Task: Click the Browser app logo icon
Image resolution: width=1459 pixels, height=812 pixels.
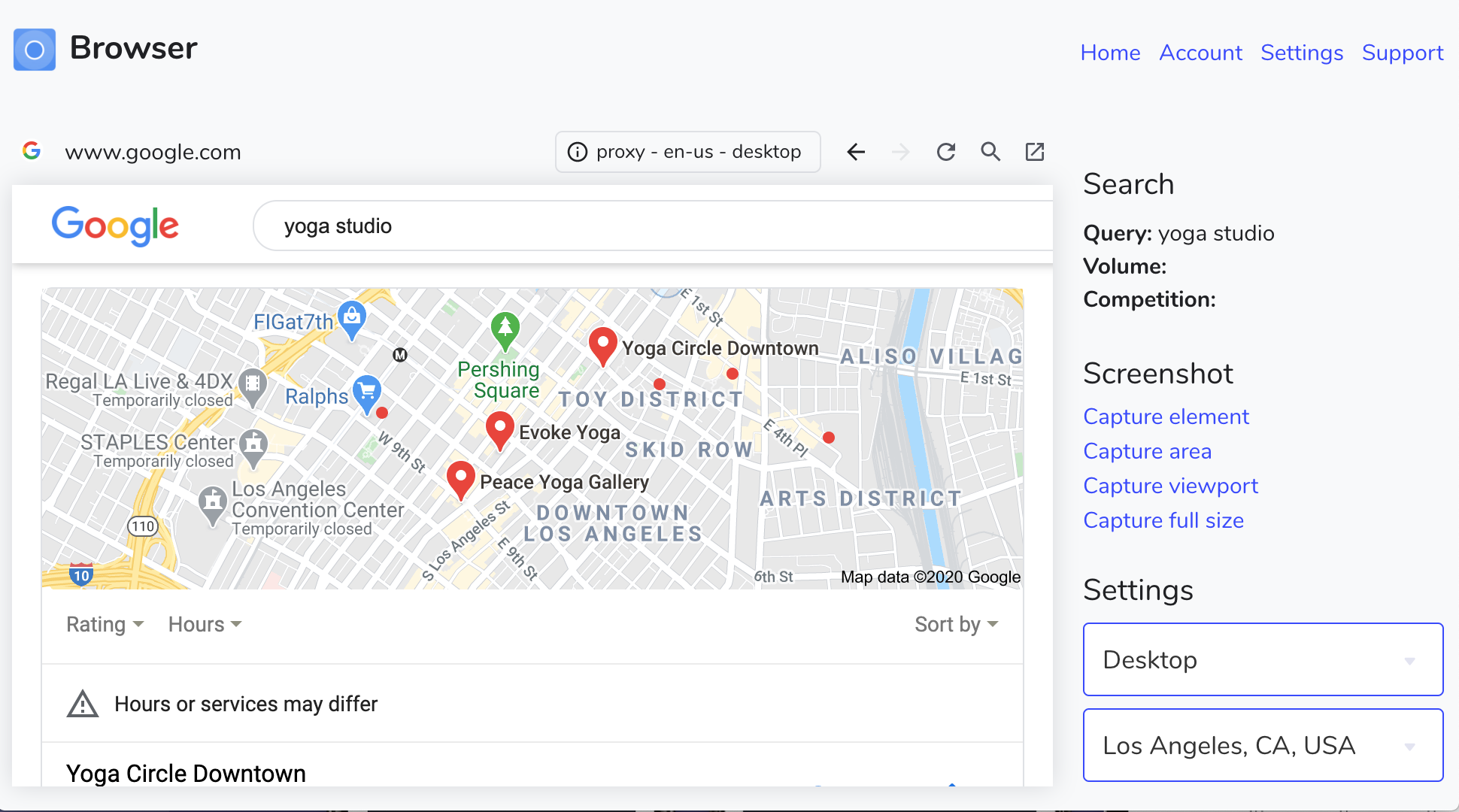Action: tap(35, 50)
